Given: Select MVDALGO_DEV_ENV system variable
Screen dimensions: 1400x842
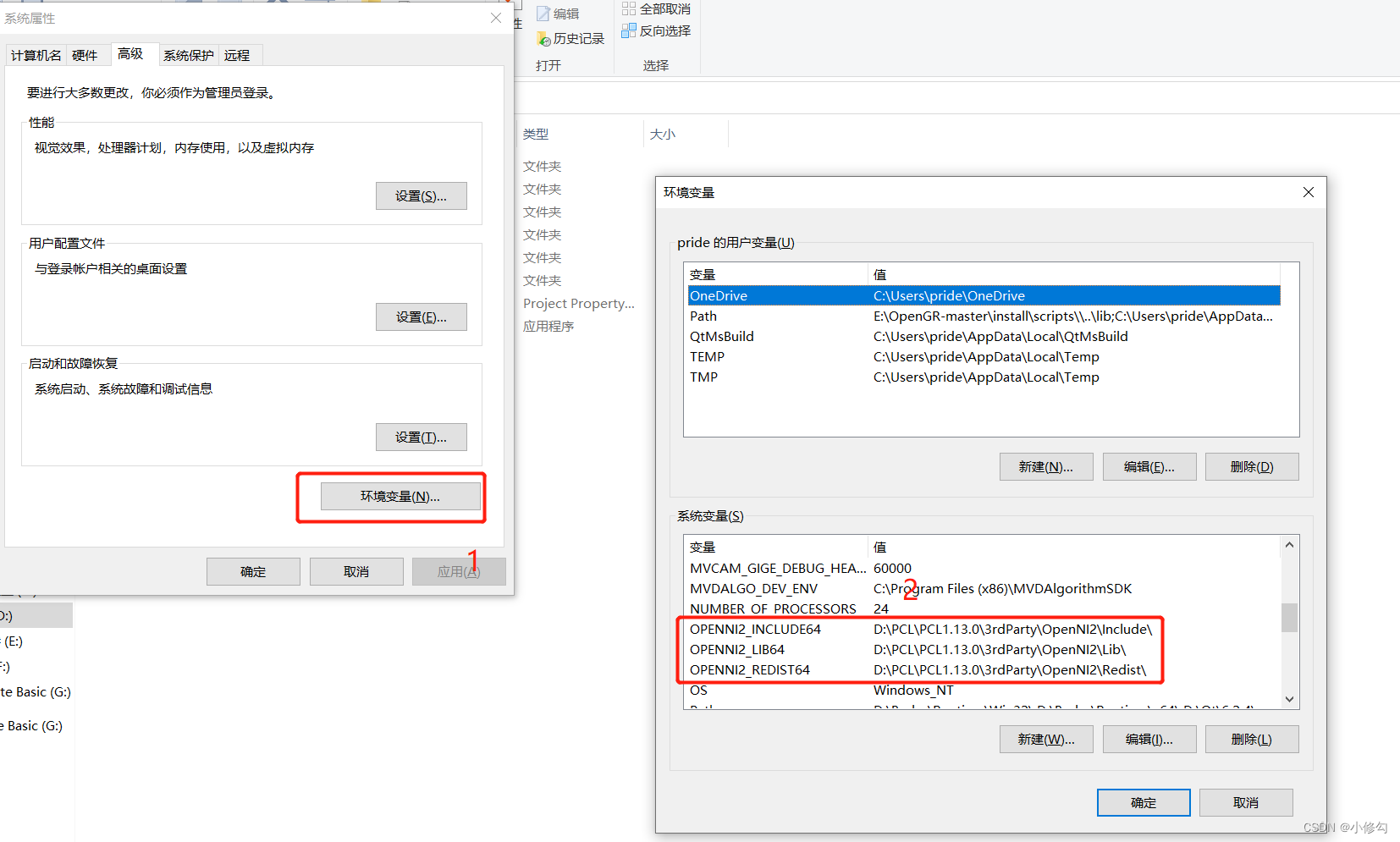Looking at the screenshot, I should click(984, 588).
